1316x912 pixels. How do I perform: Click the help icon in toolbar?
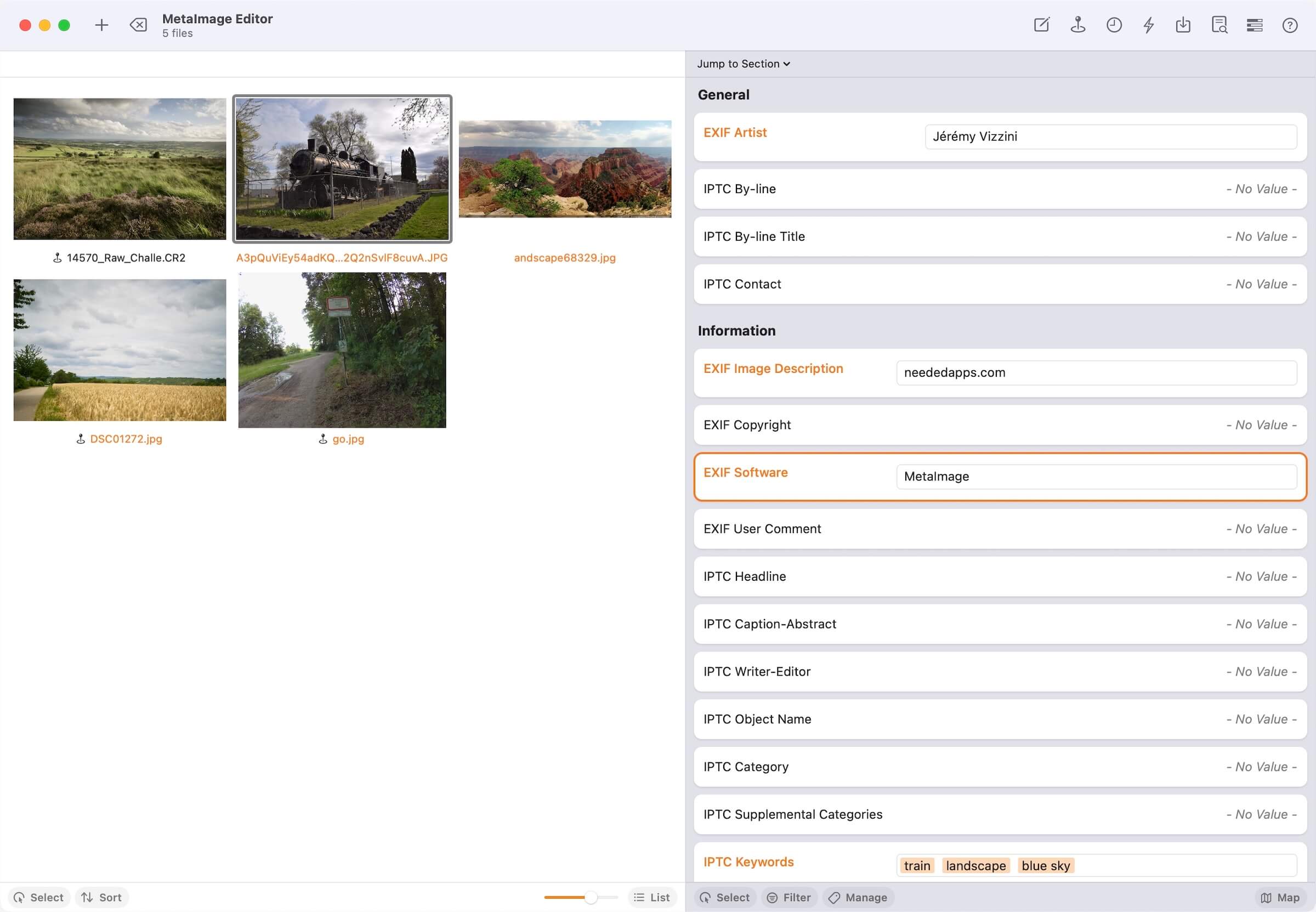pyautogui.click(x=1290, y=25)
